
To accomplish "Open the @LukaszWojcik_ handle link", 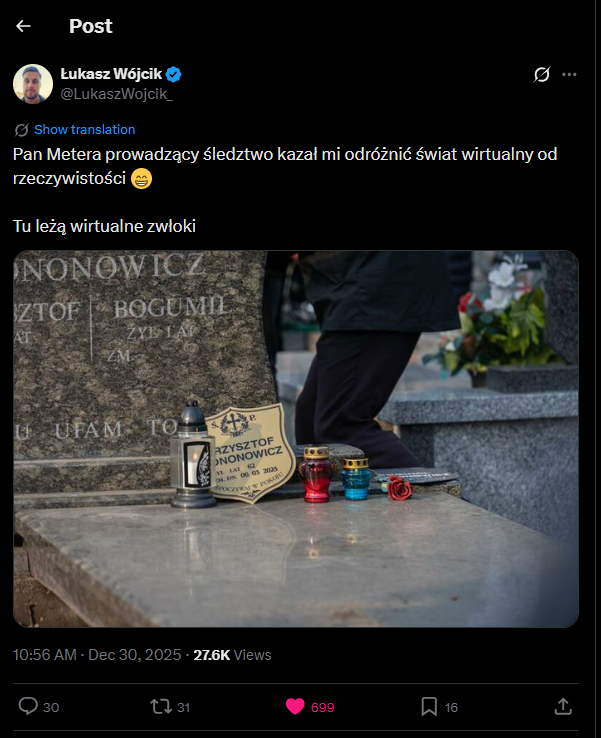I will pyautogui.click(x=117, y=94).
